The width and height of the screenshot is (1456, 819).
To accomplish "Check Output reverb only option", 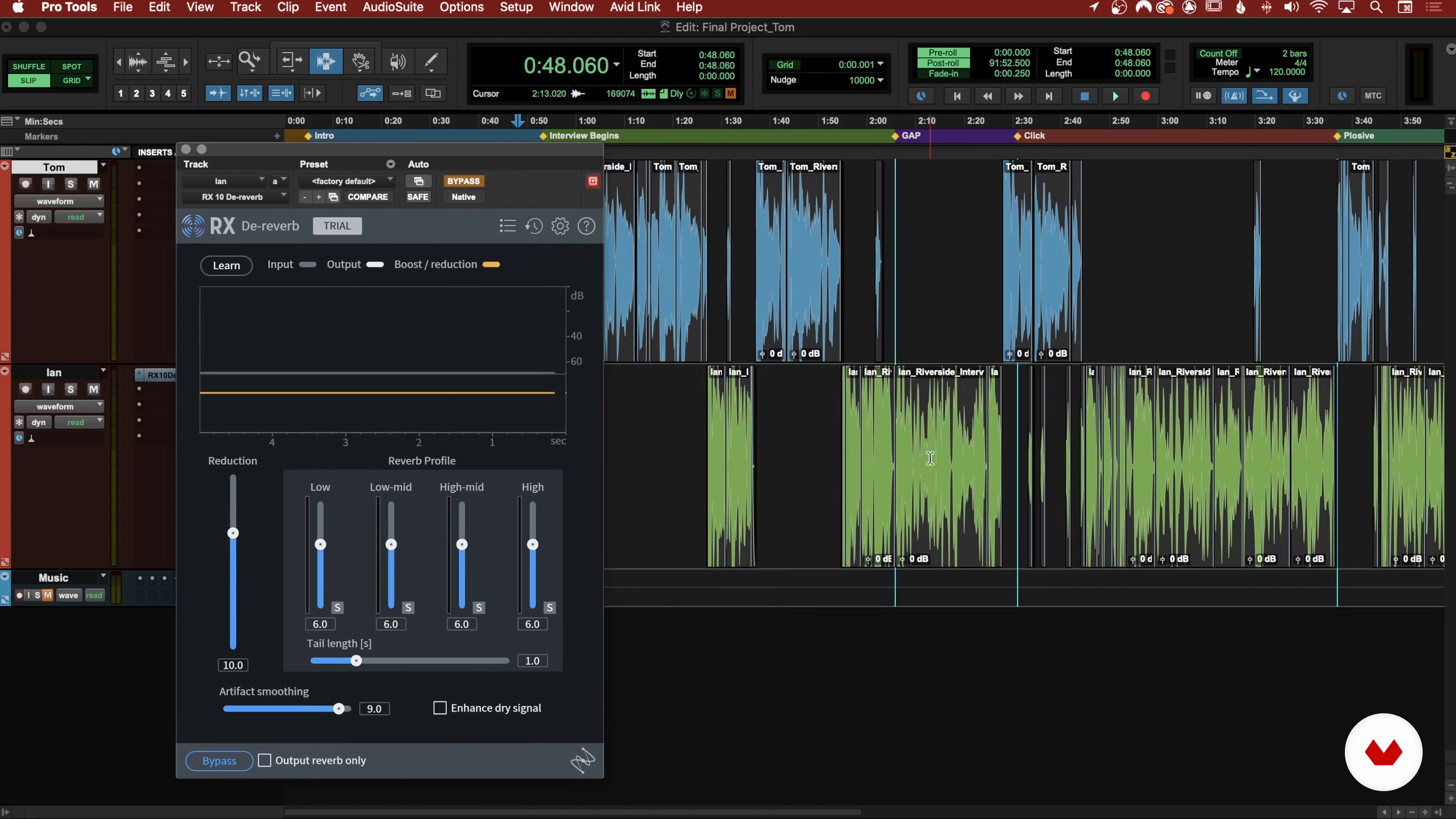I will tap(265, 760).
